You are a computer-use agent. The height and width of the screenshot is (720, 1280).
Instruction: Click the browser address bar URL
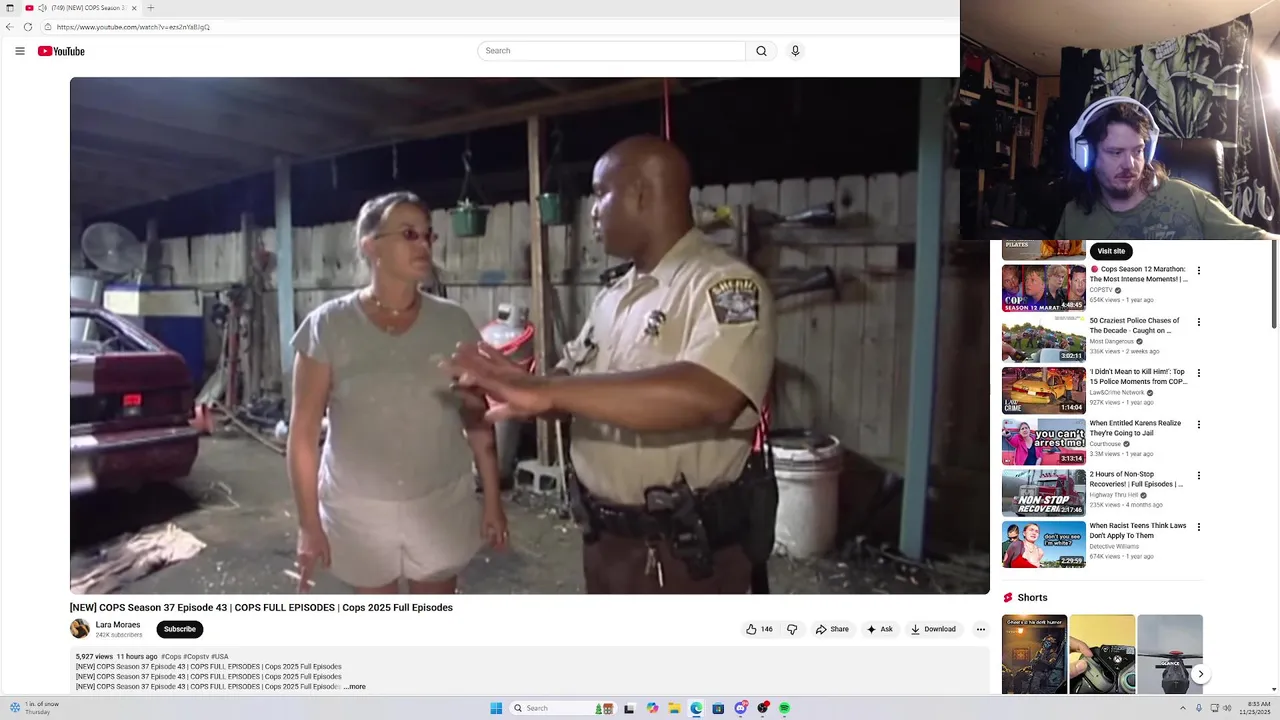(133, 27)
